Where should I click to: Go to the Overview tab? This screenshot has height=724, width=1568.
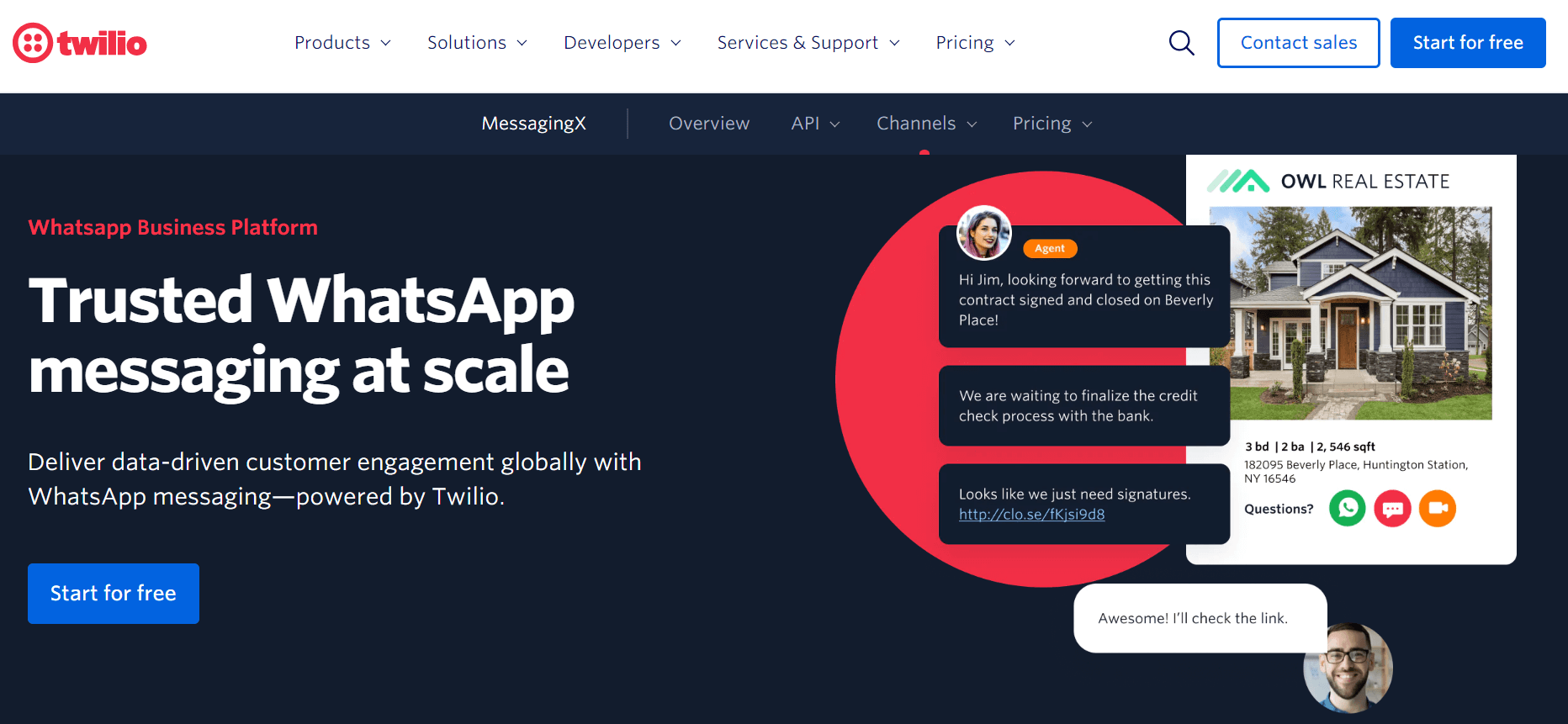(x=709, y=124)
